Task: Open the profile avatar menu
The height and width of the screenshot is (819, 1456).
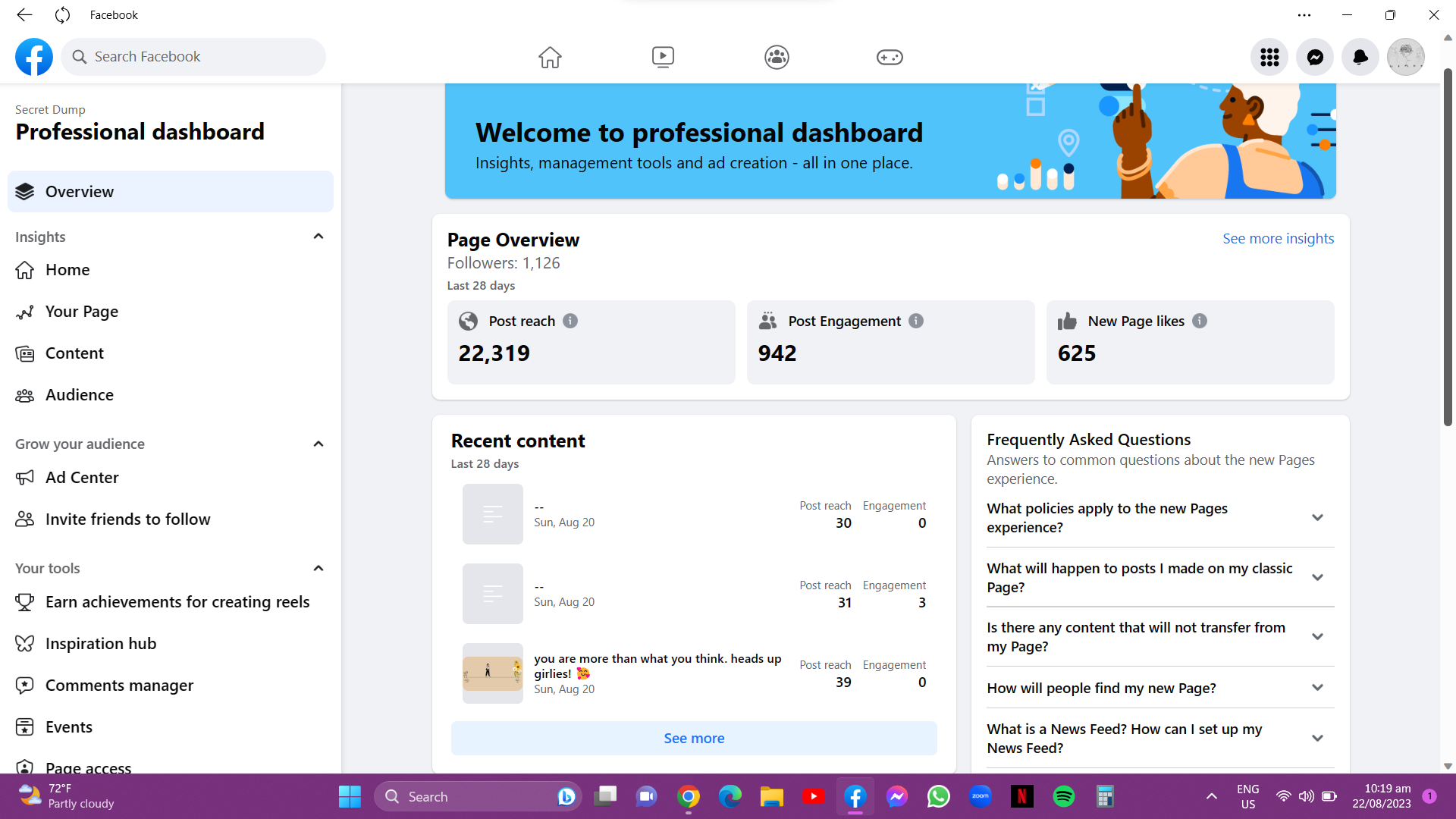Action: 1406,57
